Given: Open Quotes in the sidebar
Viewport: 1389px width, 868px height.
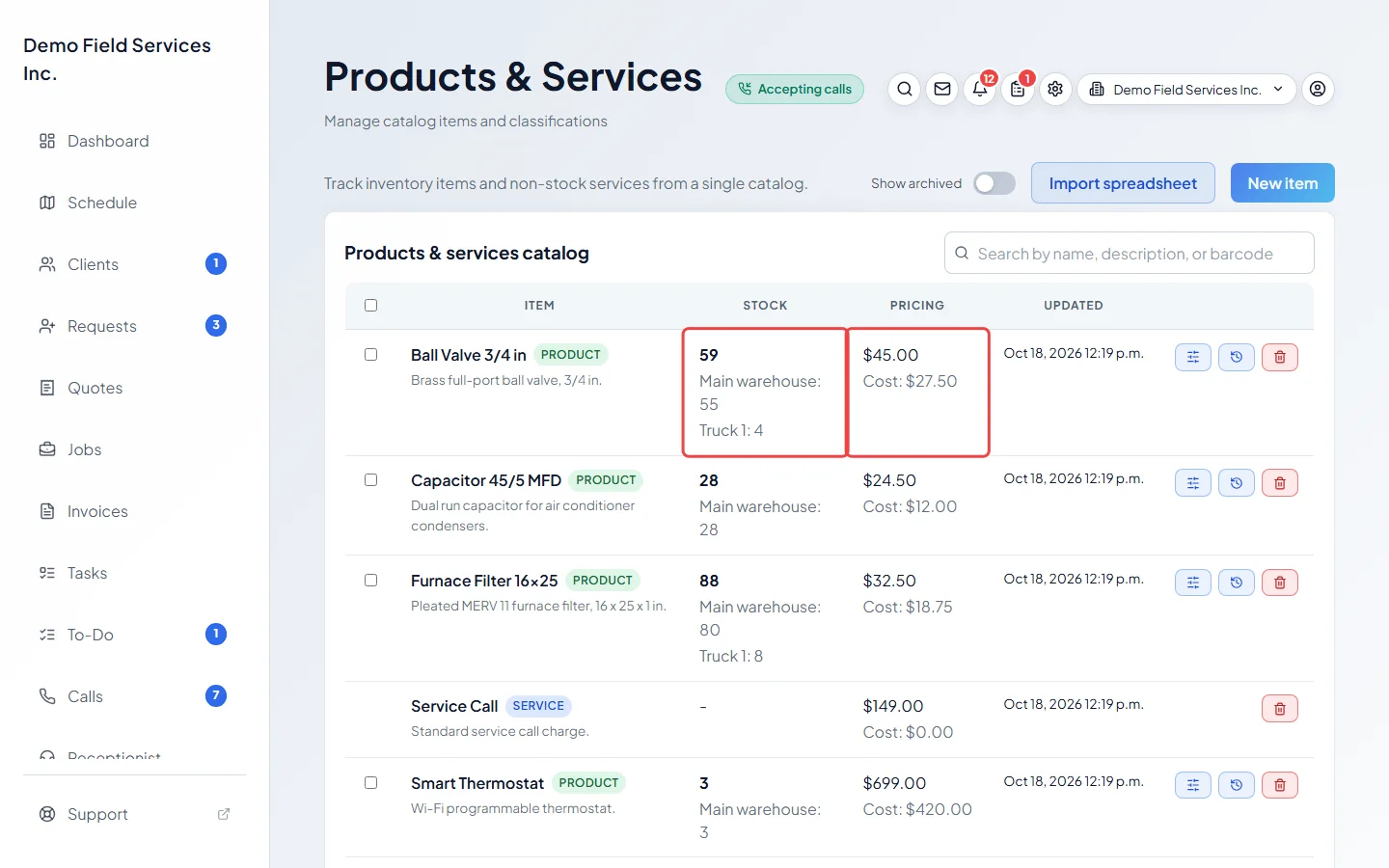Looking at the screenshot, I should [135, 388].
